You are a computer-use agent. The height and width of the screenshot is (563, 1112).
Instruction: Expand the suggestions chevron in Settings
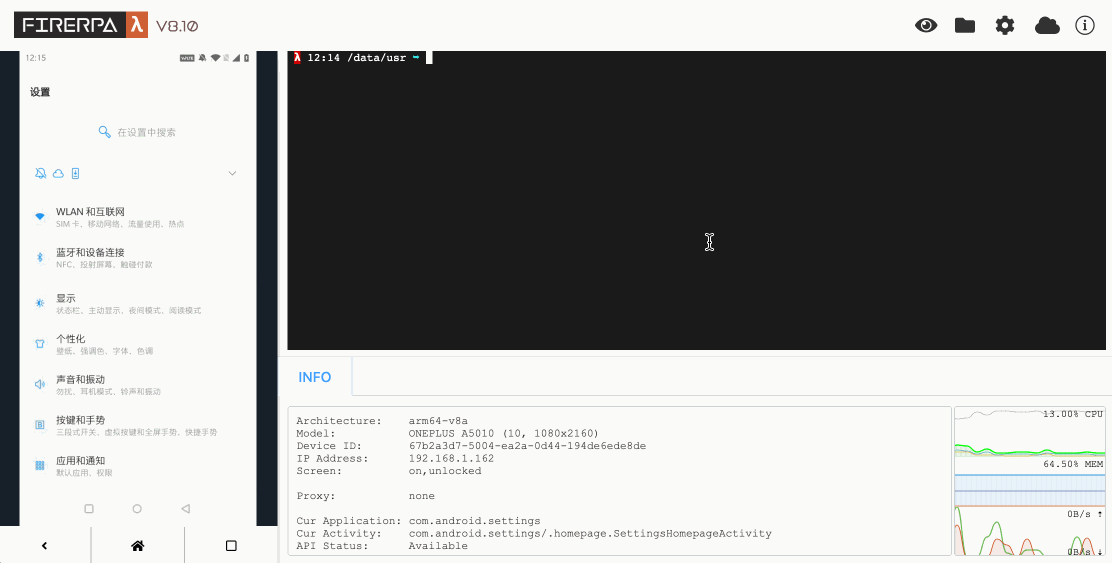(232, 173)
